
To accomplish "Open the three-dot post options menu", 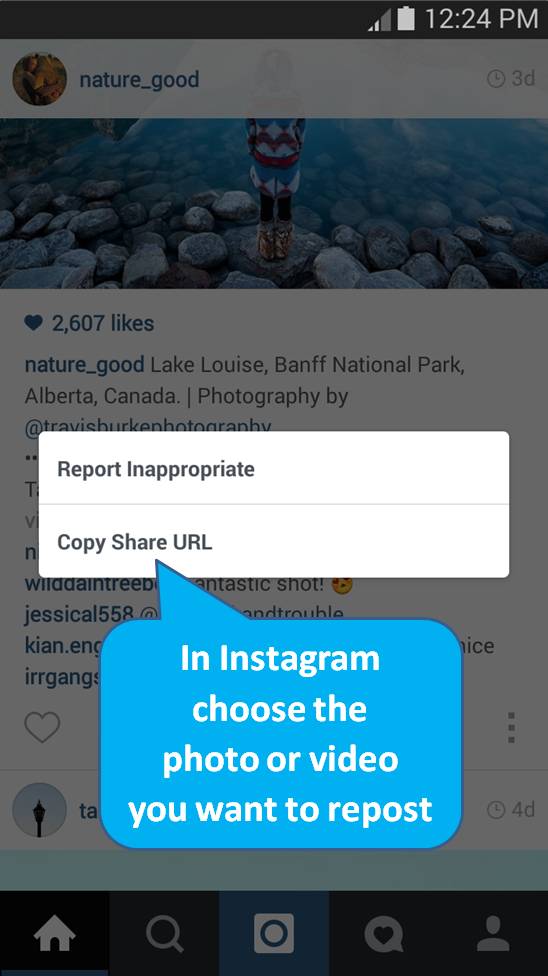I will coord(511,728).
